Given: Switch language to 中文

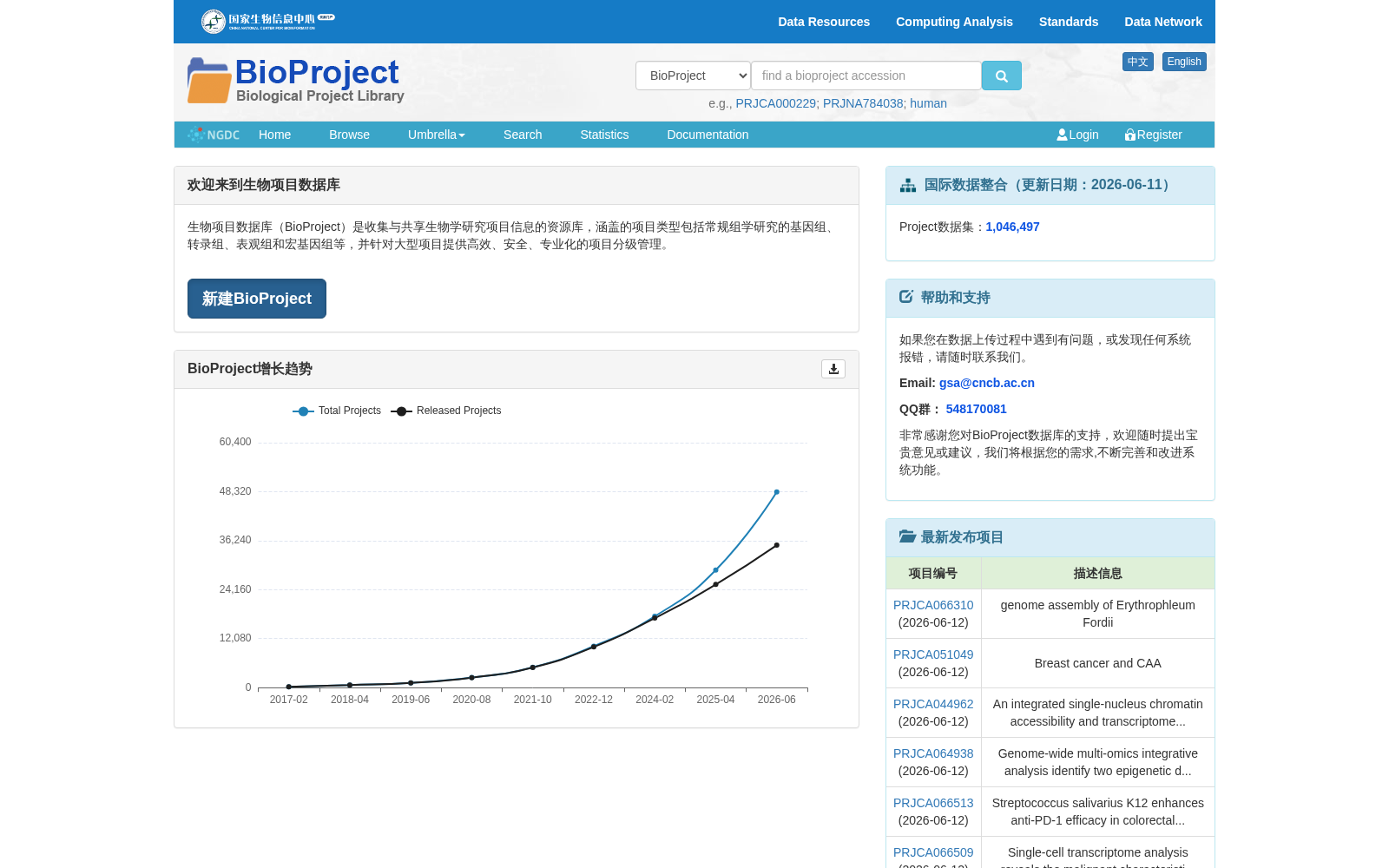Looking at the screenshot, I should click(1138, 62).
